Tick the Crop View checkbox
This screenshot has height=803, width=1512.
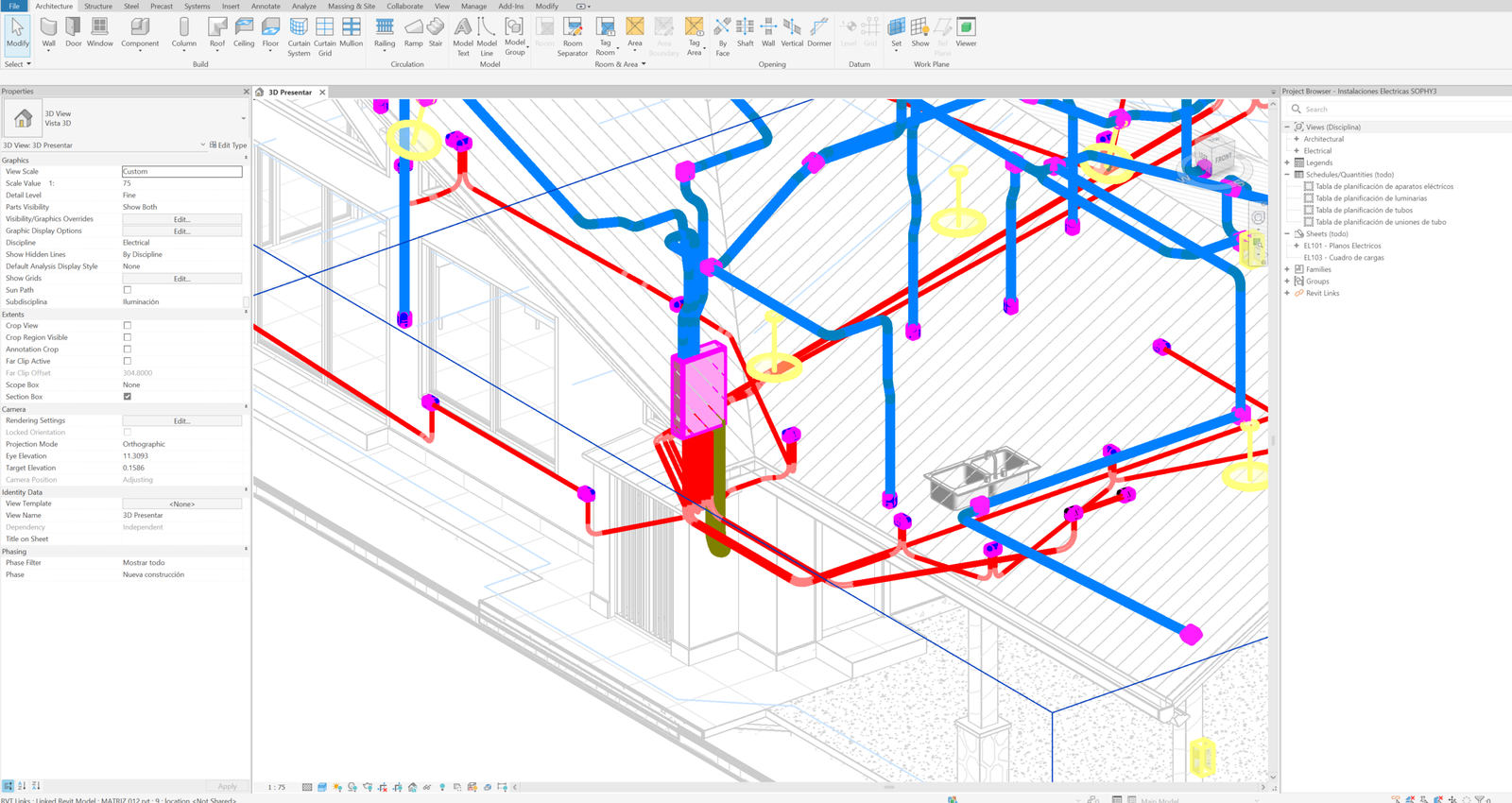128,326
